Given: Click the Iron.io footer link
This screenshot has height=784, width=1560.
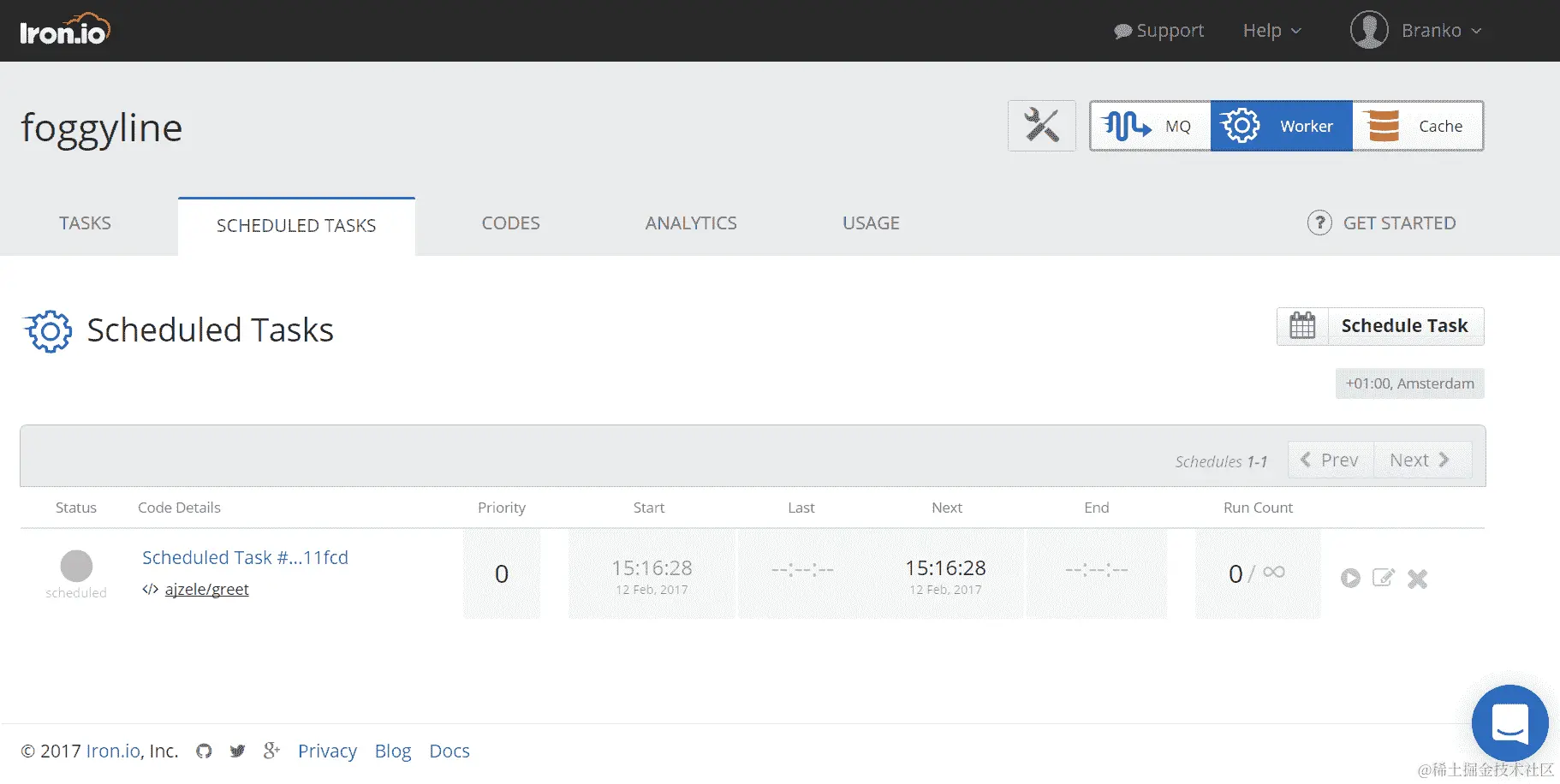Looking at the screenshot, I should click(113, 751).
